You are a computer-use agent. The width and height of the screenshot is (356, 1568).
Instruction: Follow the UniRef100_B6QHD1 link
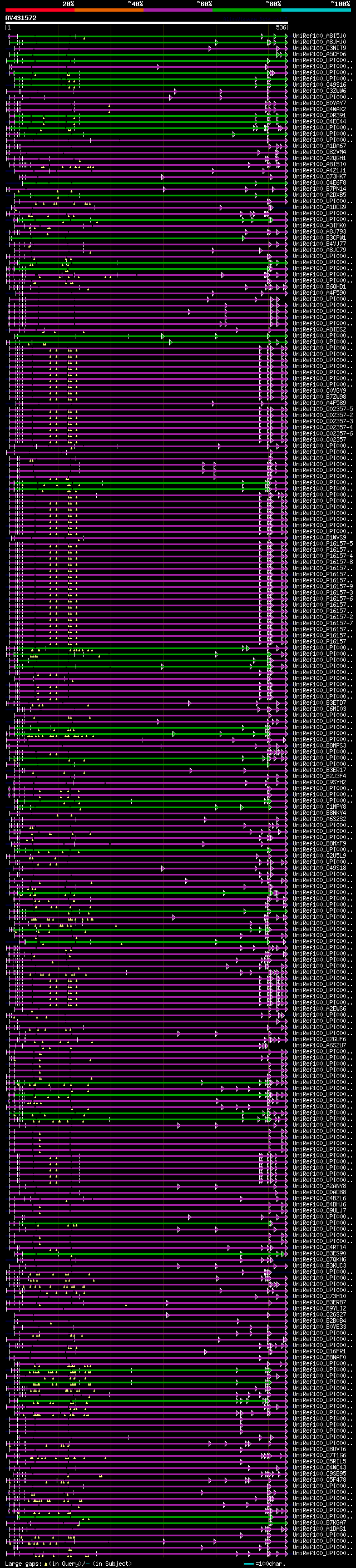click(319, 286)
